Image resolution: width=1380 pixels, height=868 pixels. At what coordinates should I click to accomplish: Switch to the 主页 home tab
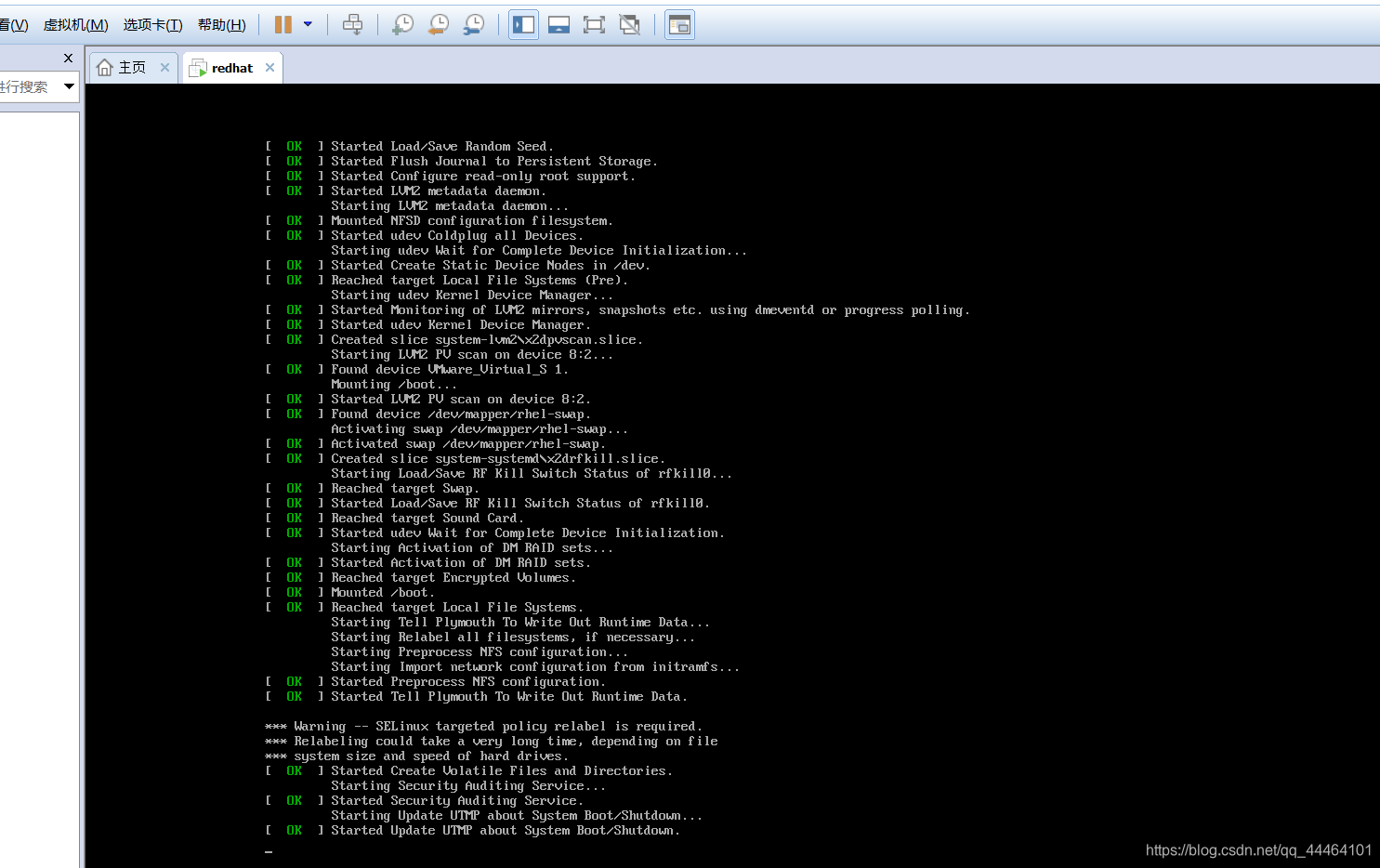pyautogui.click(x=132, y=68)
